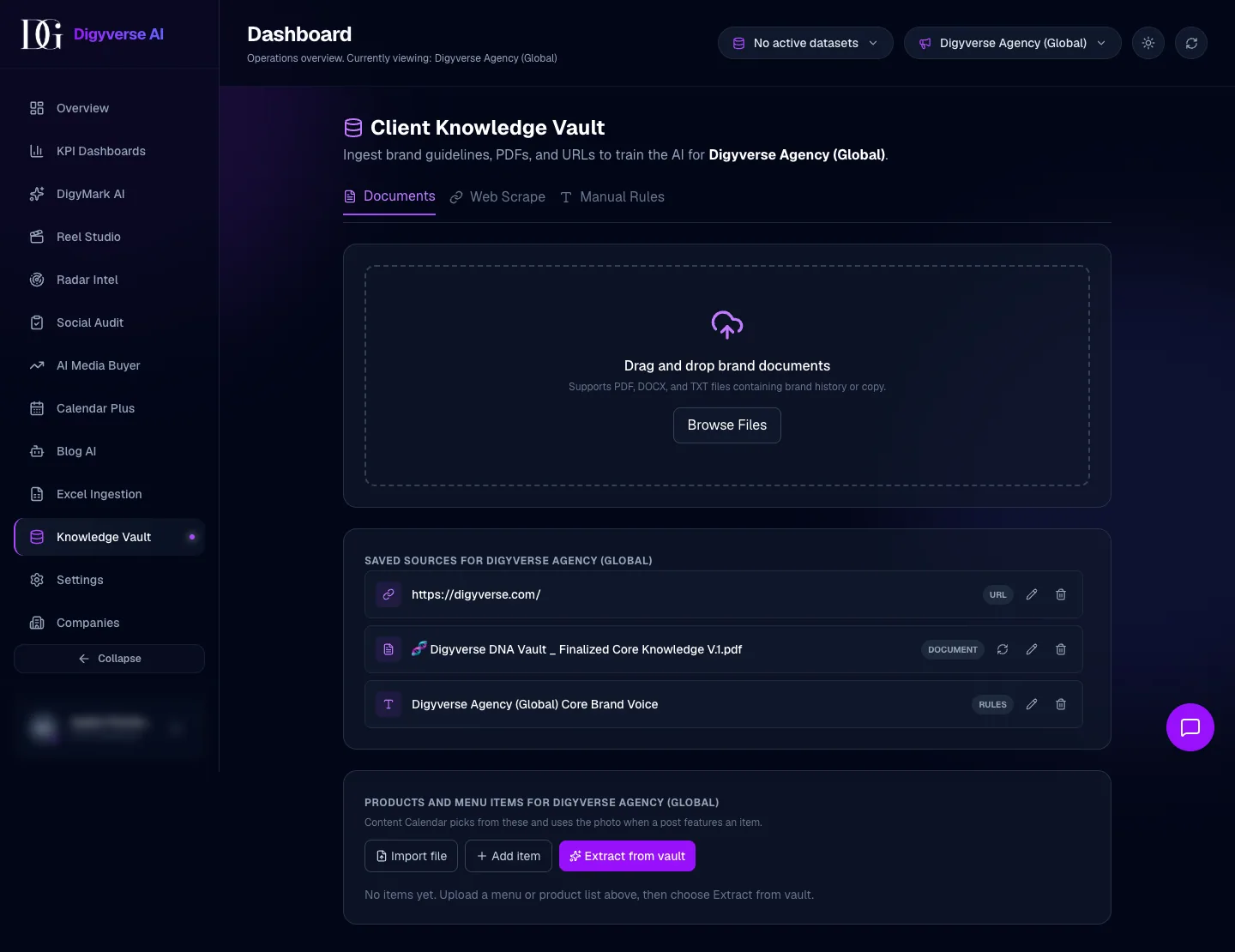Open Social Audit in the sidebar
Viewport: 1235px width, 952px height.
(109, 322)
